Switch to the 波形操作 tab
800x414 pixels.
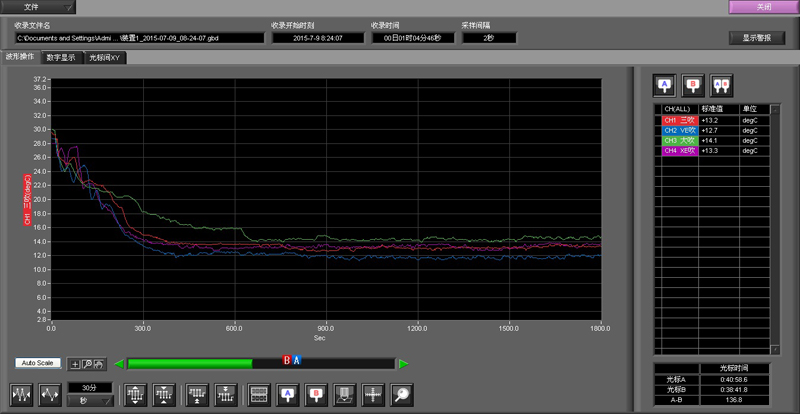pyautogui.click(x=20, y=57)
